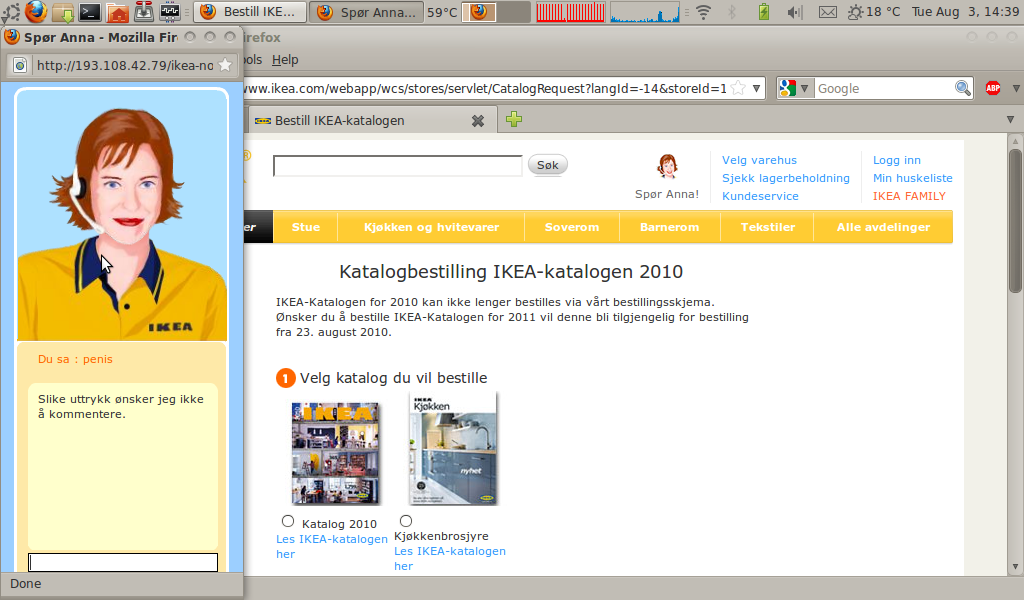Open the Bluetooth indicator
Image resolution: width=1024 pixels, height=600 pixels.
732,12
